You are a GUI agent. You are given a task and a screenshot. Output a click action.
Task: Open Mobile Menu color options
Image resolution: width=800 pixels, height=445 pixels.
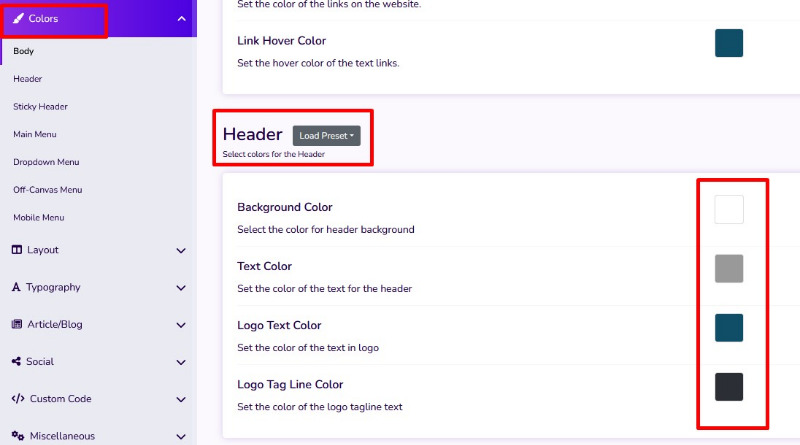pyautogui.click(x=39, y=217)
